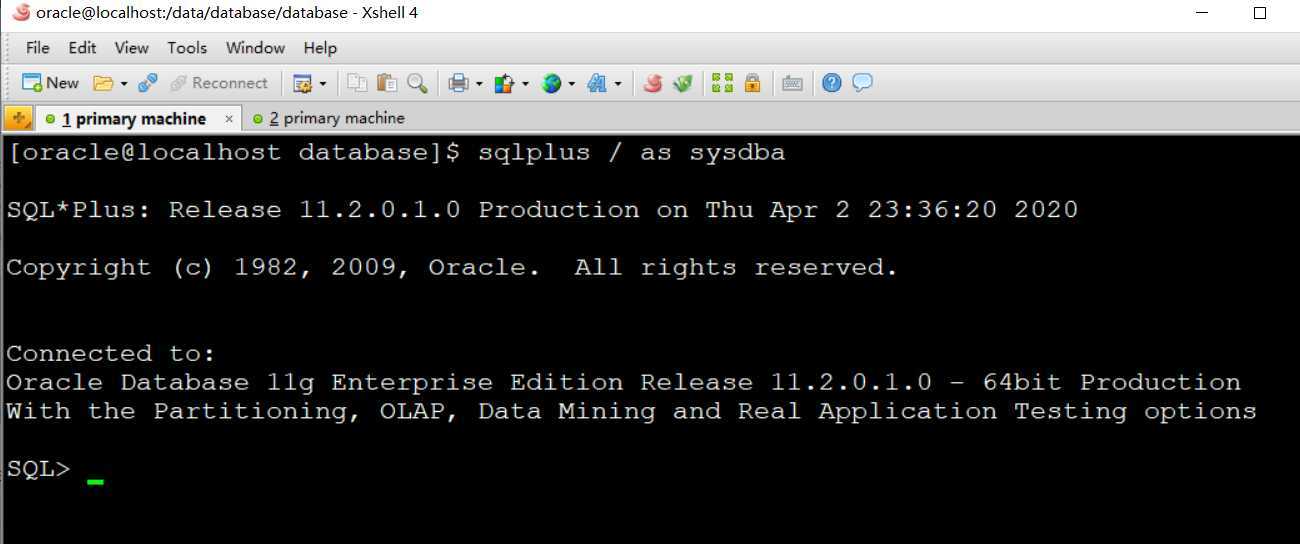Image resolution: width=1300 pixels, height=544 pixels.
Task: Launch the red Xshell swirl icon
Action: pos(653,83)
